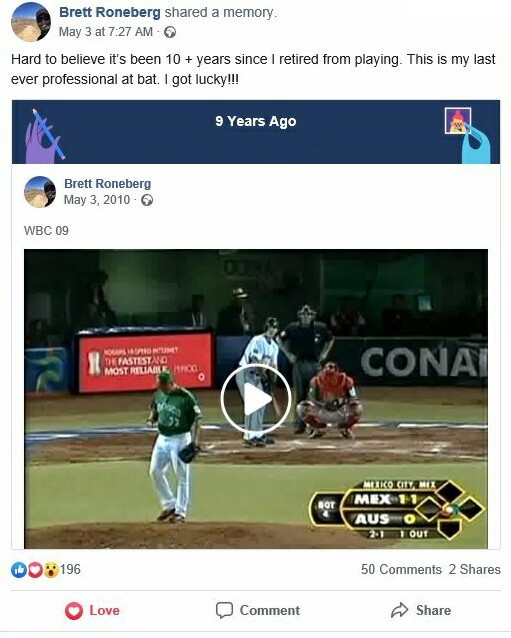
Task: Open the May 3 at 7:27 AM timestamp
Action: [x=106, y=32]
